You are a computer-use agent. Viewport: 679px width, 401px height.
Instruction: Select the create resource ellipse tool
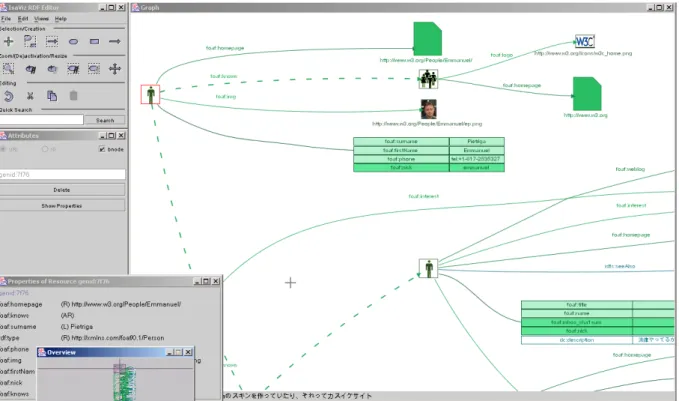point(73,42)
